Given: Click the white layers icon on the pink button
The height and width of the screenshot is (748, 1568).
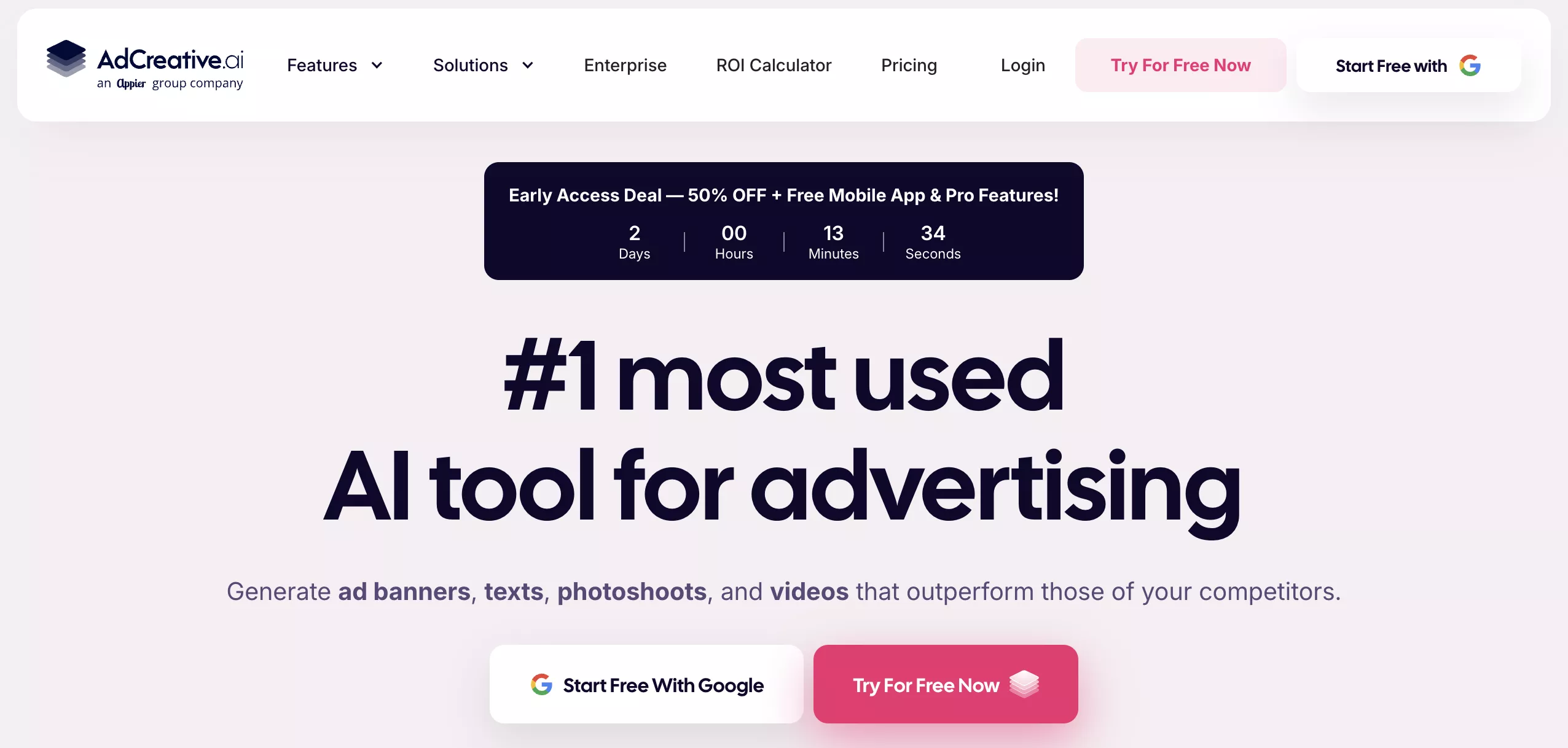Looking at the screenshot, I should [1024, 684].
